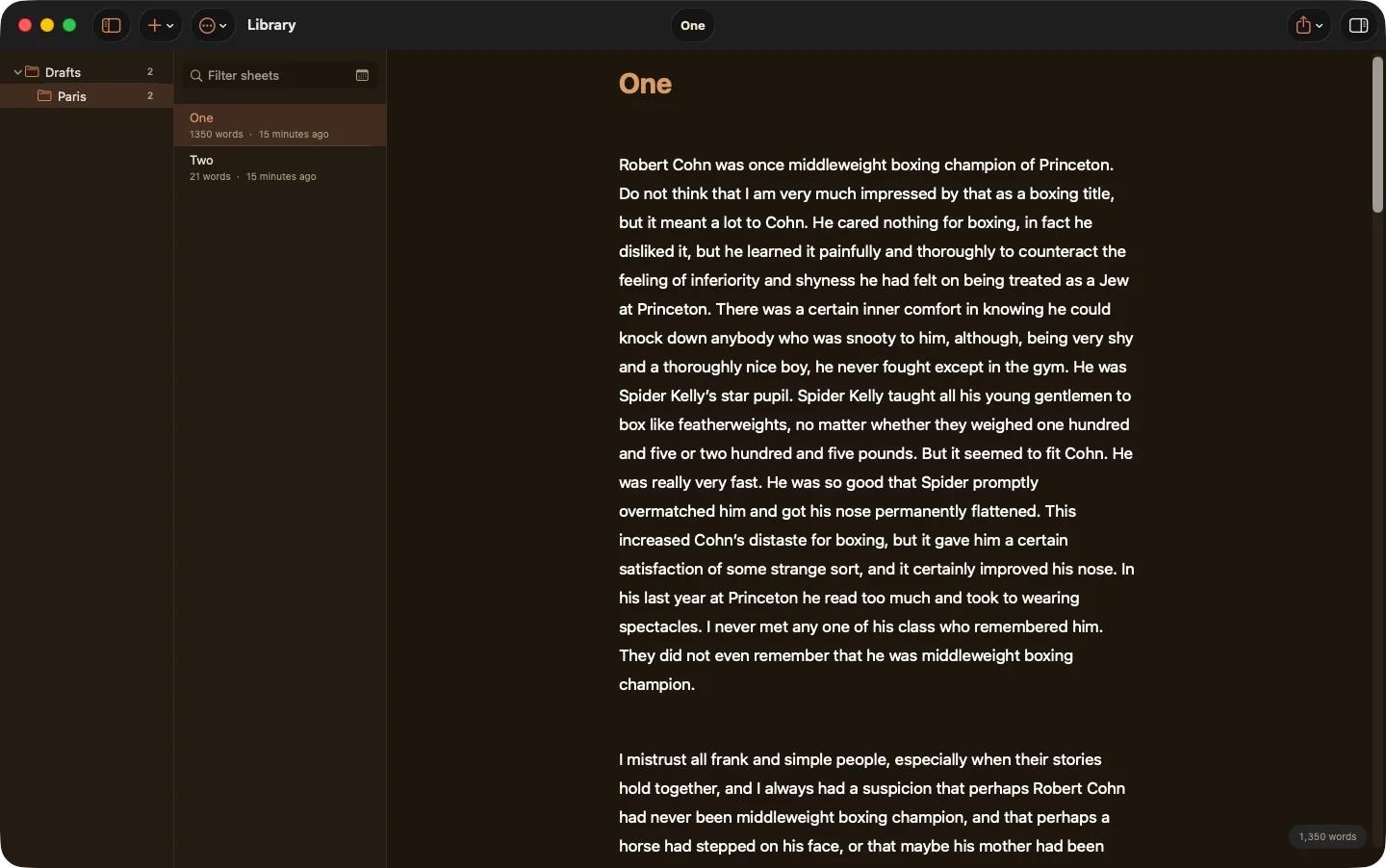Image resolution: width=1386 pixels, height=868 pixels.
Task: Open the sheet list view options icon
Action: 363,75
